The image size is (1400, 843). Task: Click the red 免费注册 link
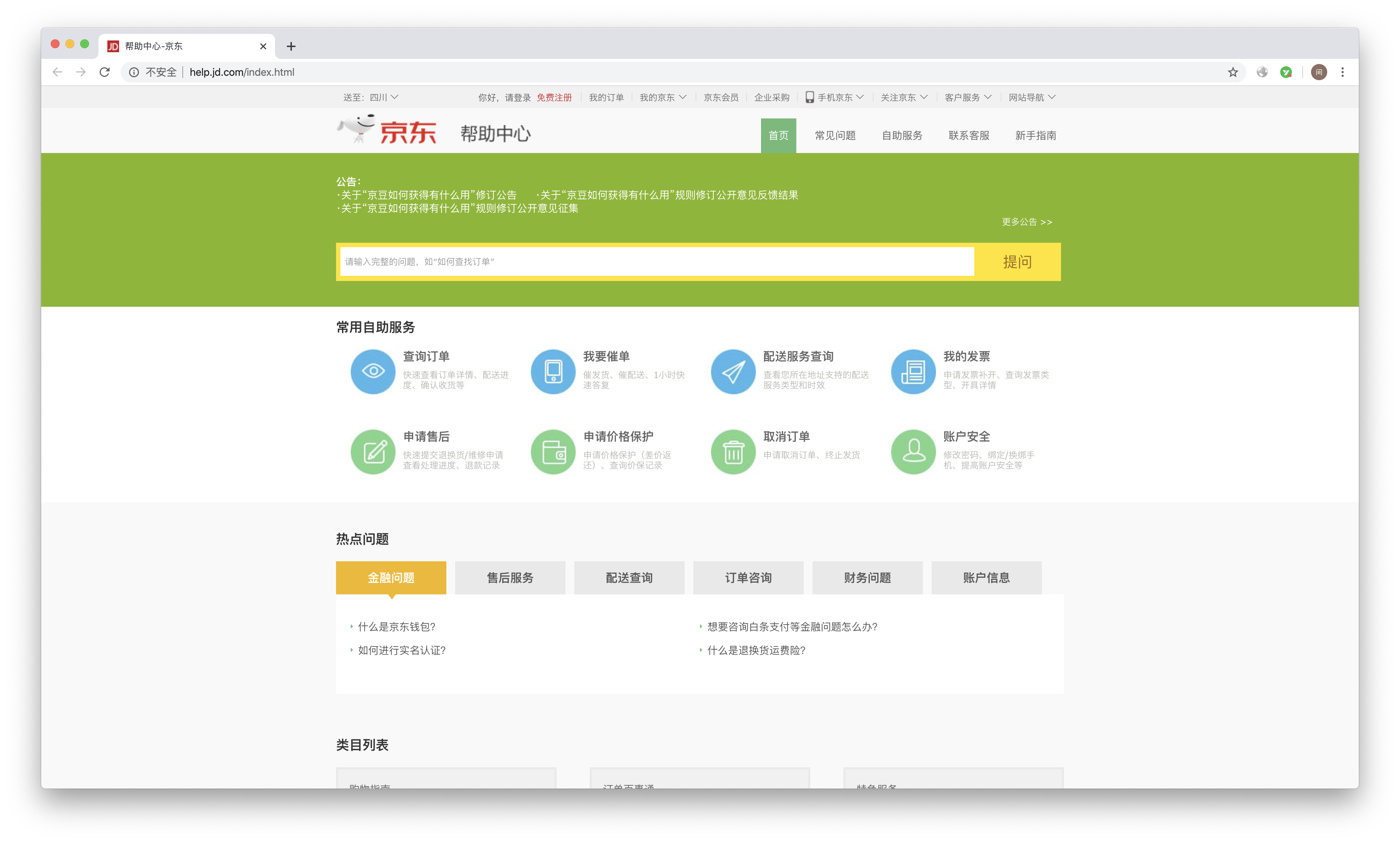(x=554, y=97)
